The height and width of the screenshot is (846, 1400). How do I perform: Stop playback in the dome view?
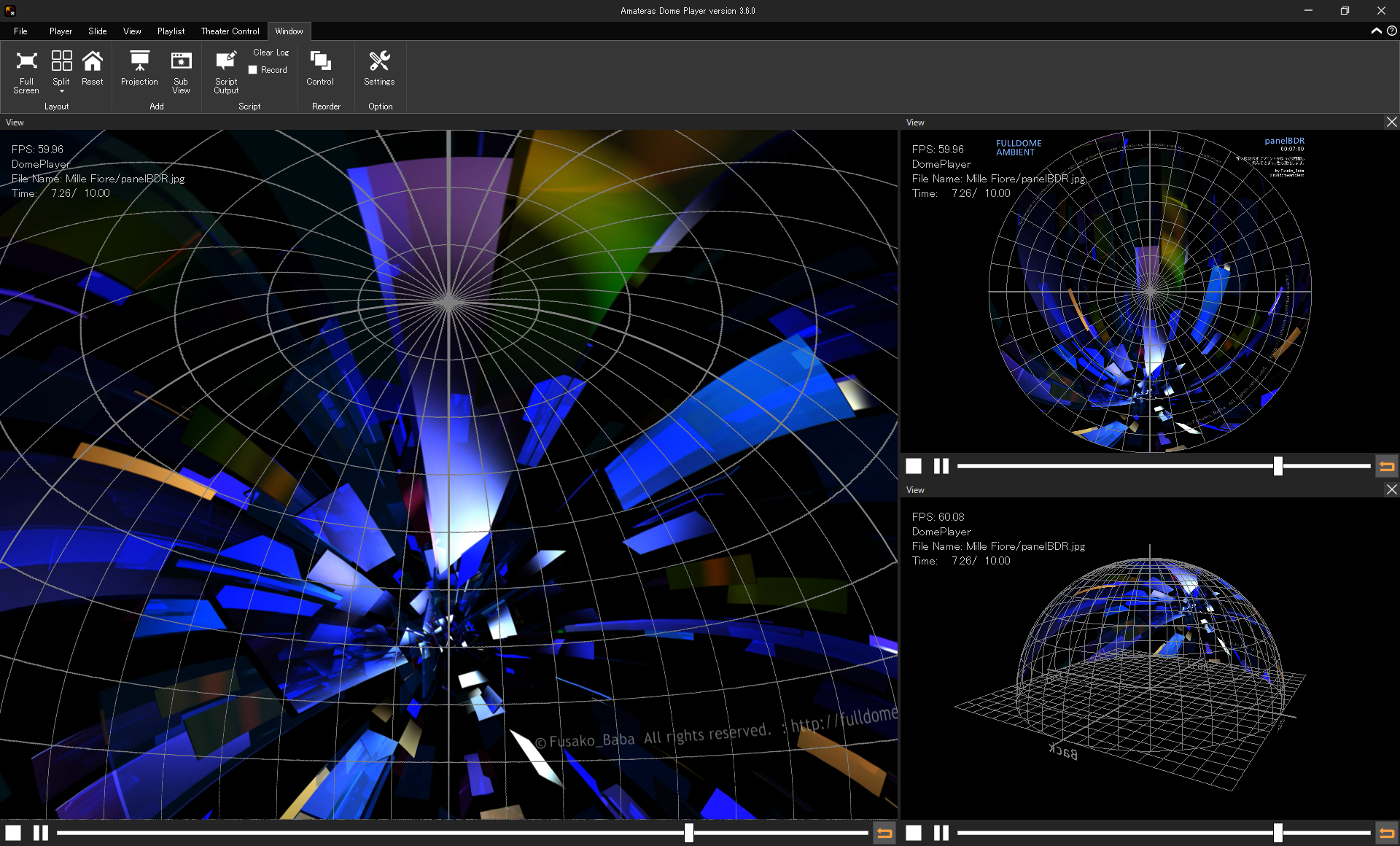click(x=914, y=833)
